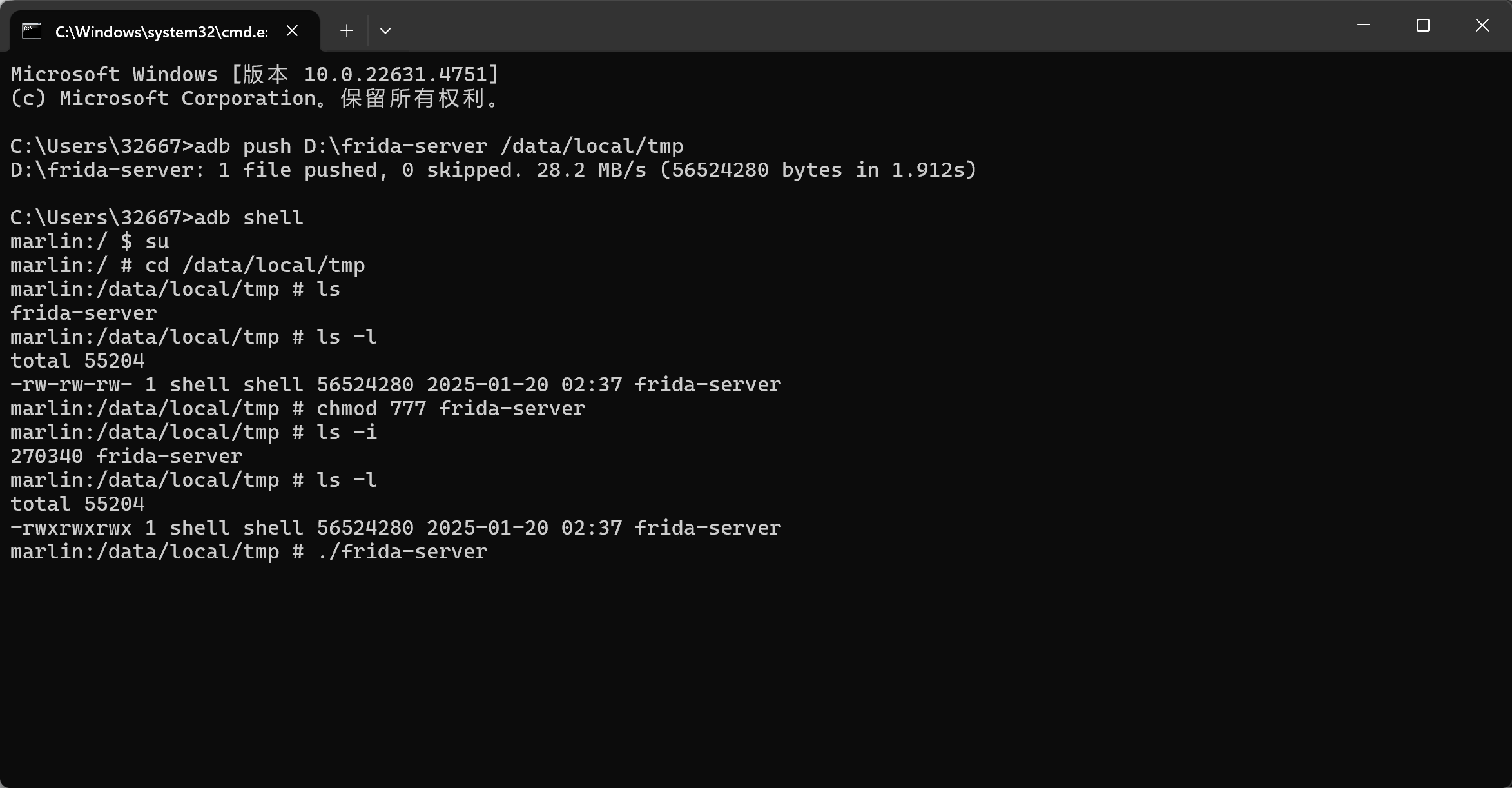The height and width of the screenshot is (788, 1512).
Task: Click the su command text
Action: click(x=157, y=242)
